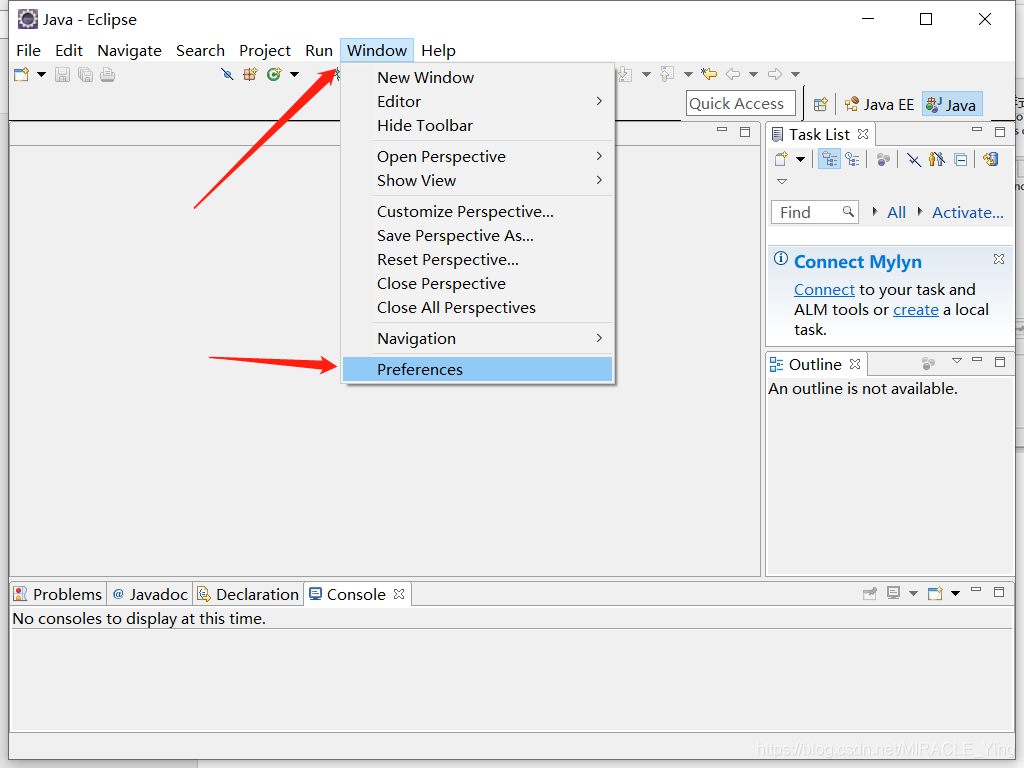Click the New Java Package icon
Viewport: 1024px width, 768px height.
pyautogui.click(x=250, y=74)
